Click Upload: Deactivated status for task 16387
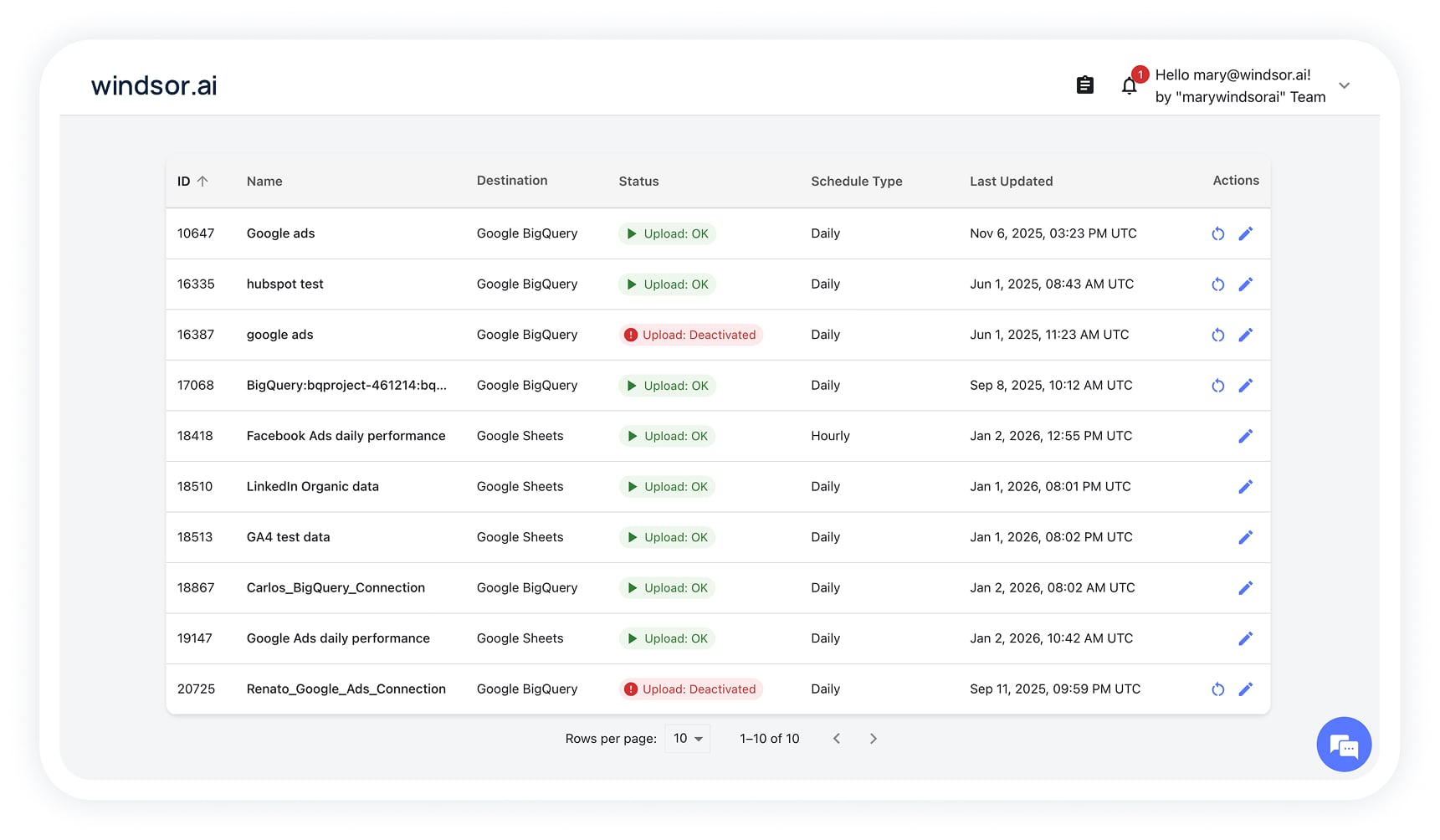1440x840 pixels. [x=690, y=335]
